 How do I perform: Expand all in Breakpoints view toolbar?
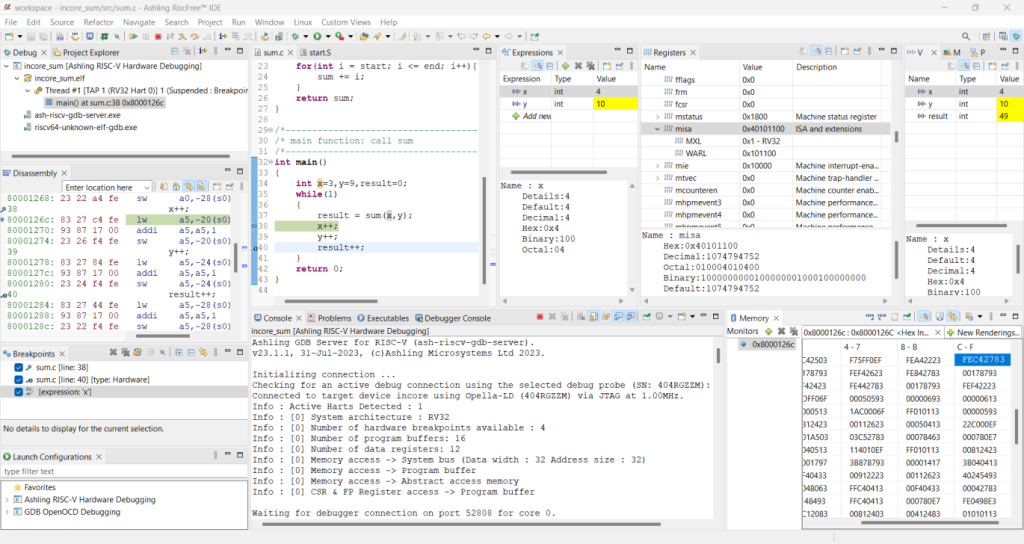pos(179,353)
